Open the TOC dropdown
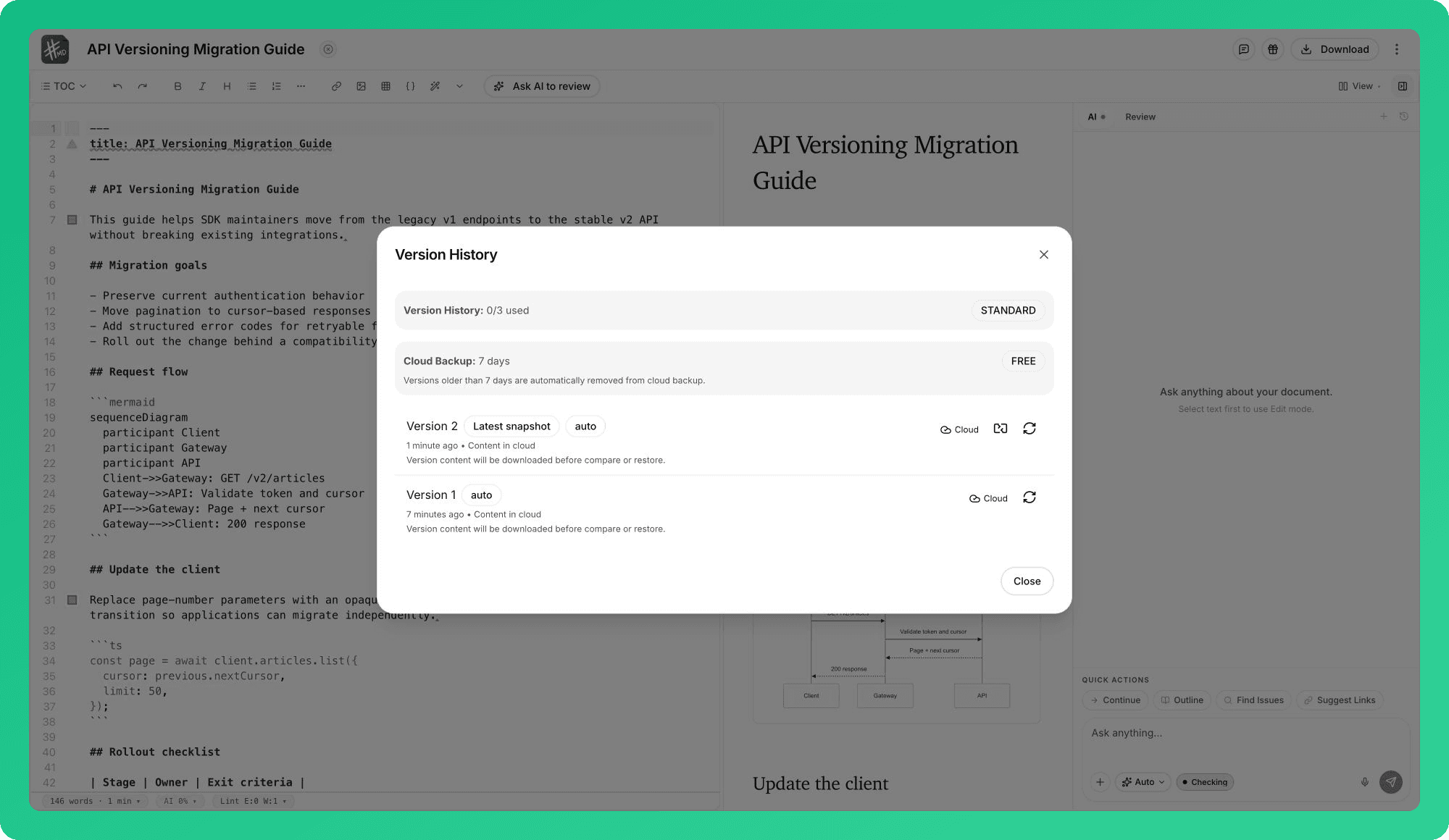 pyautogui.click(x=64, y=86)
